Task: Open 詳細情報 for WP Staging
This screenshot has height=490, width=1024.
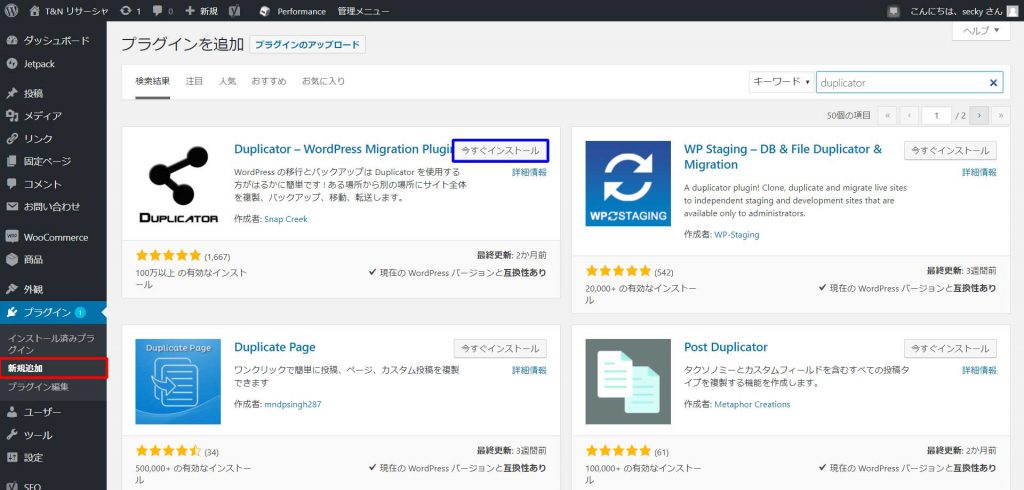Action: [x=980, y=172]
